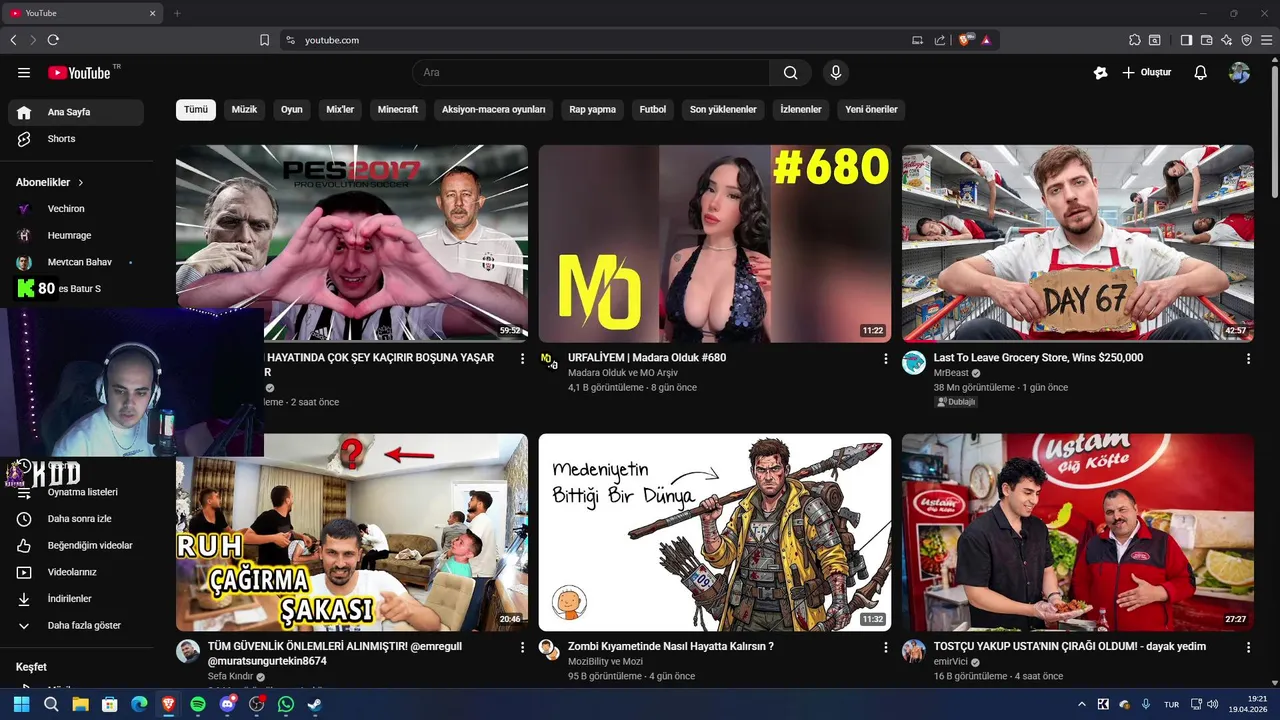Start voice search with microphone icon

point(836,72)
